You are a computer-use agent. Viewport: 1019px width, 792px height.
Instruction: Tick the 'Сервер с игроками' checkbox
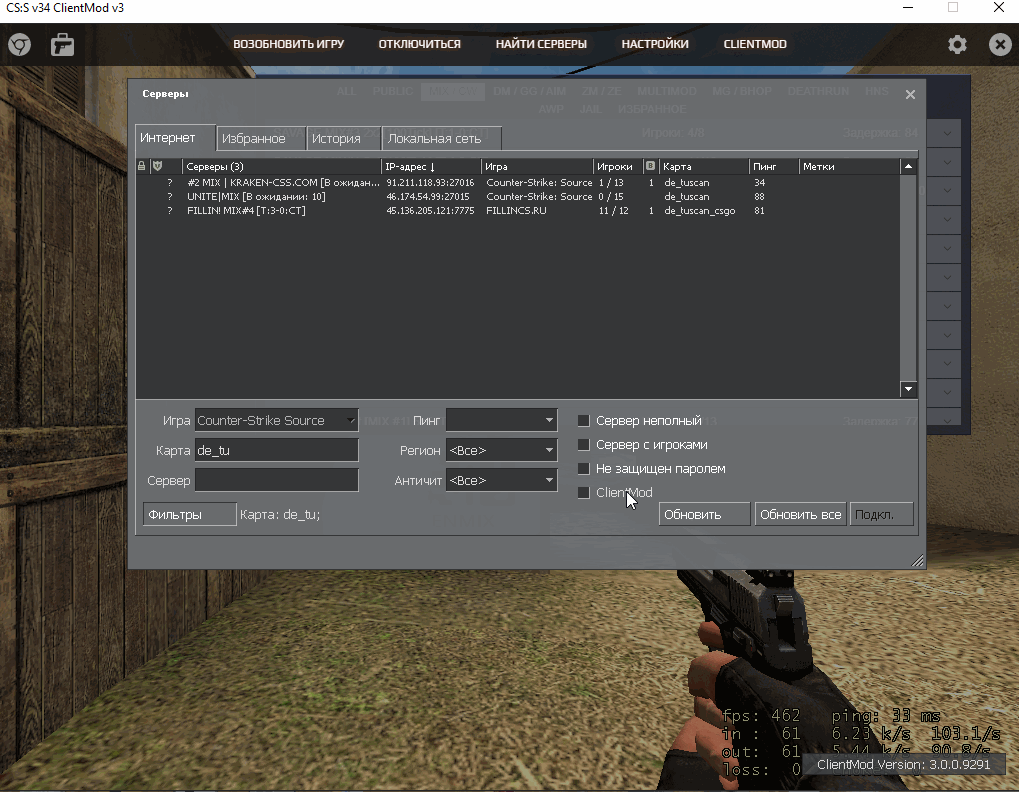pos(584,445)
